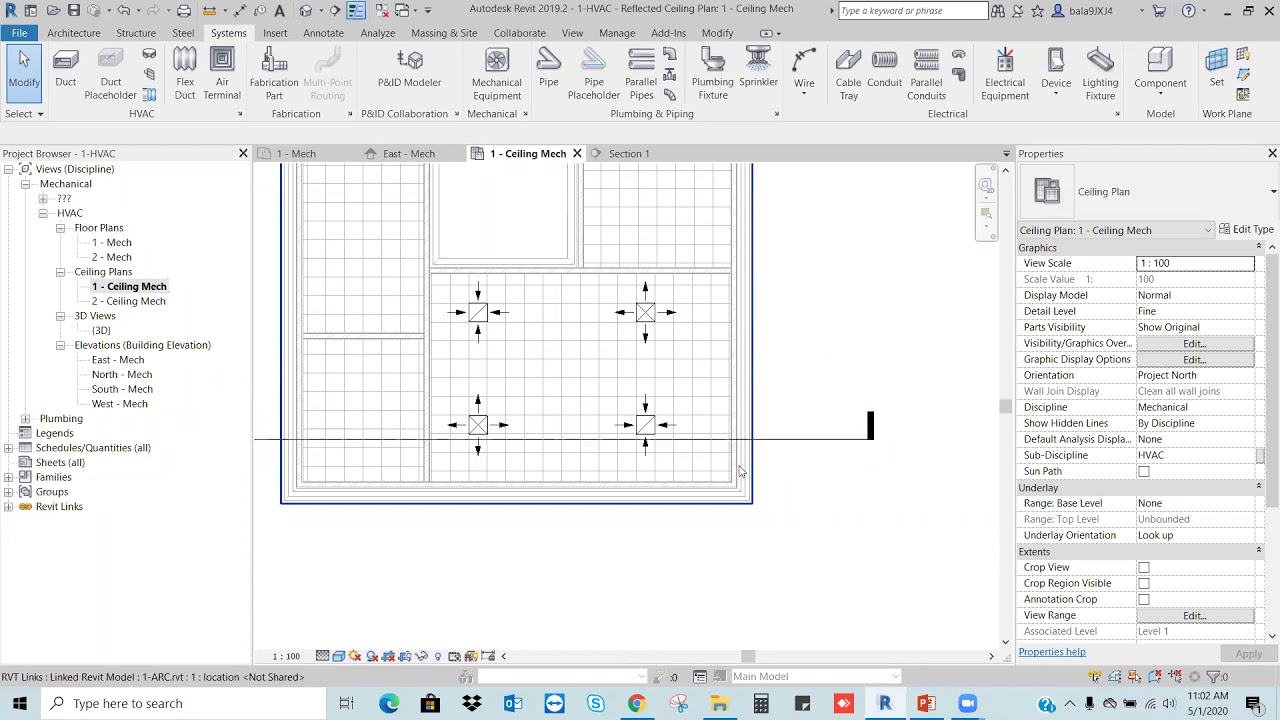Collapse the Underlay properties section
The height and width of the screenshot is (720, 1280).
[x=1259, y=487]
